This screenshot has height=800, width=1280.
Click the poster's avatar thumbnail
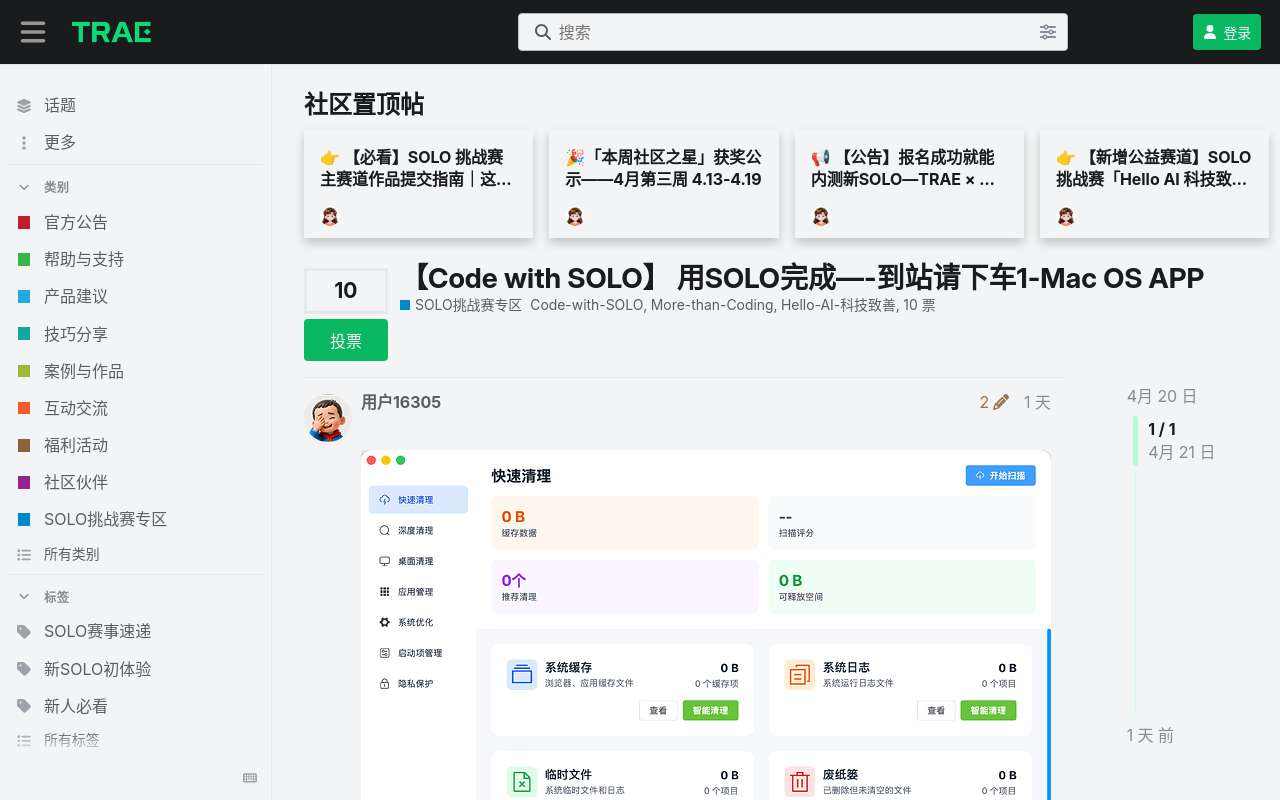tap(327, 417)
